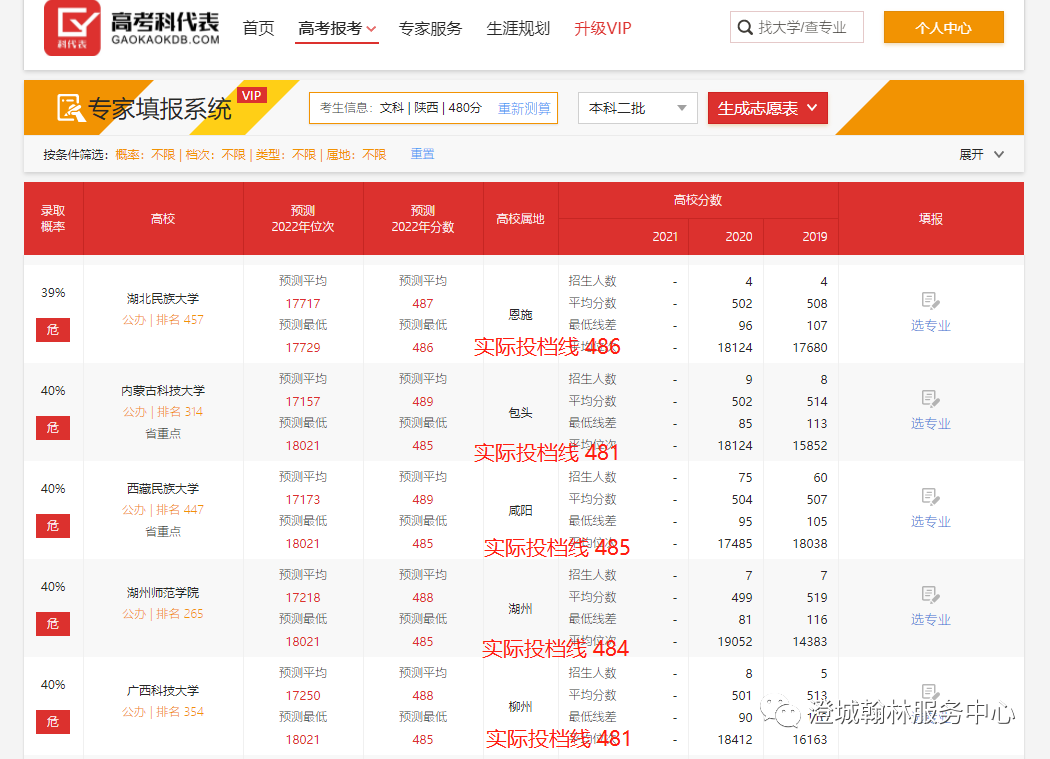The width and height of the screenshot is (1050, 759).
Task: Click the 湖北民族大学 school name
Action: (163, 298)
